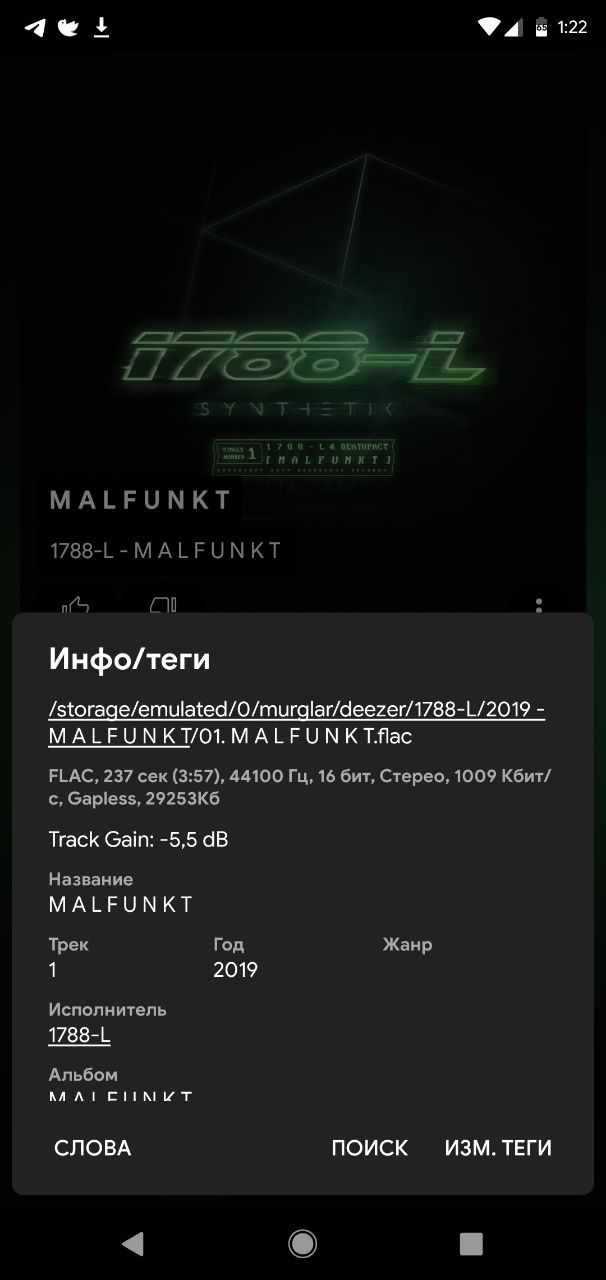The height and width of the screenshot is (1280, 606).
Task: Tap the bird app notification icon
Action: click(x=68, y=27)
